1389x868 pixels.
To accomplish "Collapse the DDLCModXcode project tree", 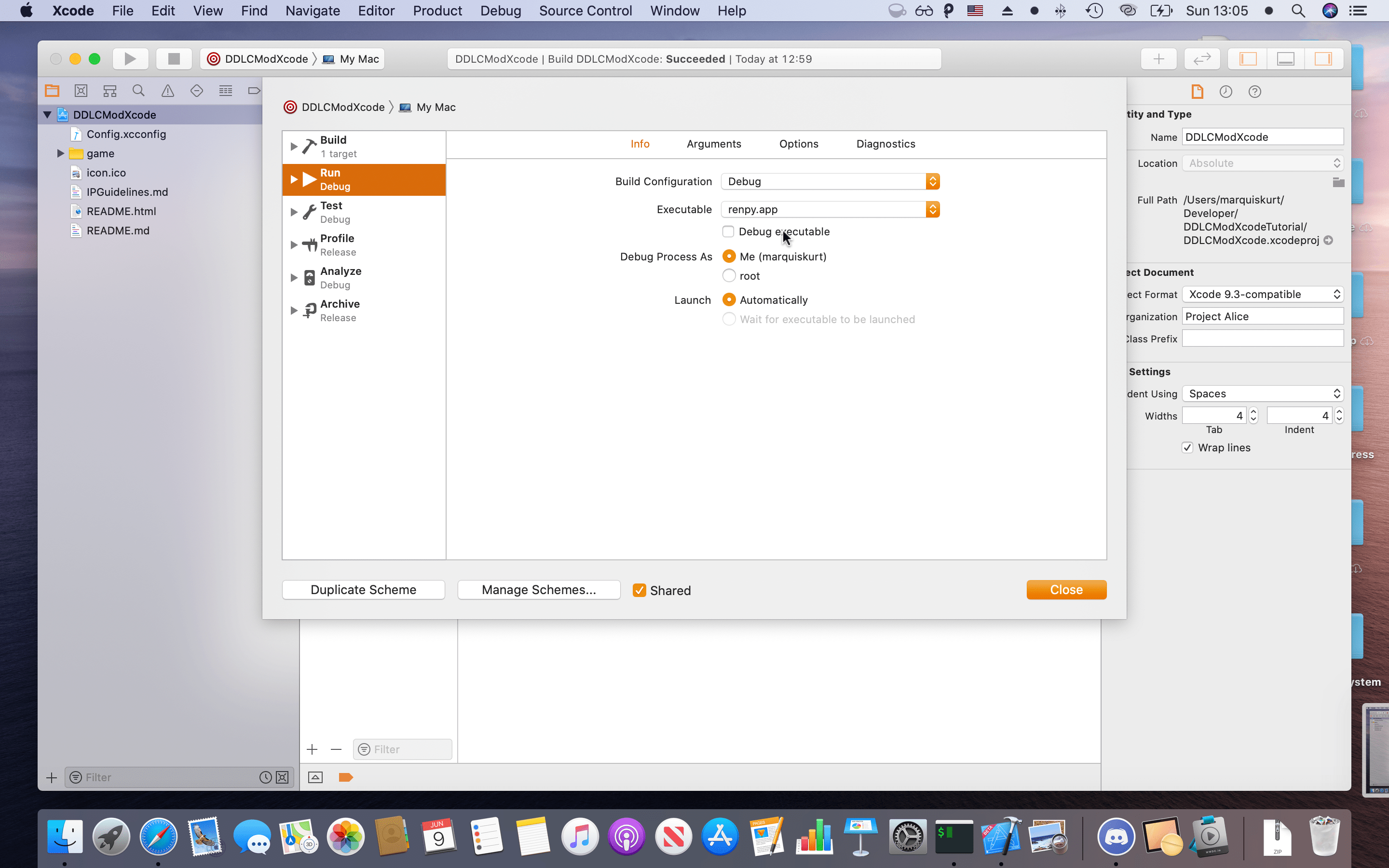I will pyautogui.click(x=48, y=115).
